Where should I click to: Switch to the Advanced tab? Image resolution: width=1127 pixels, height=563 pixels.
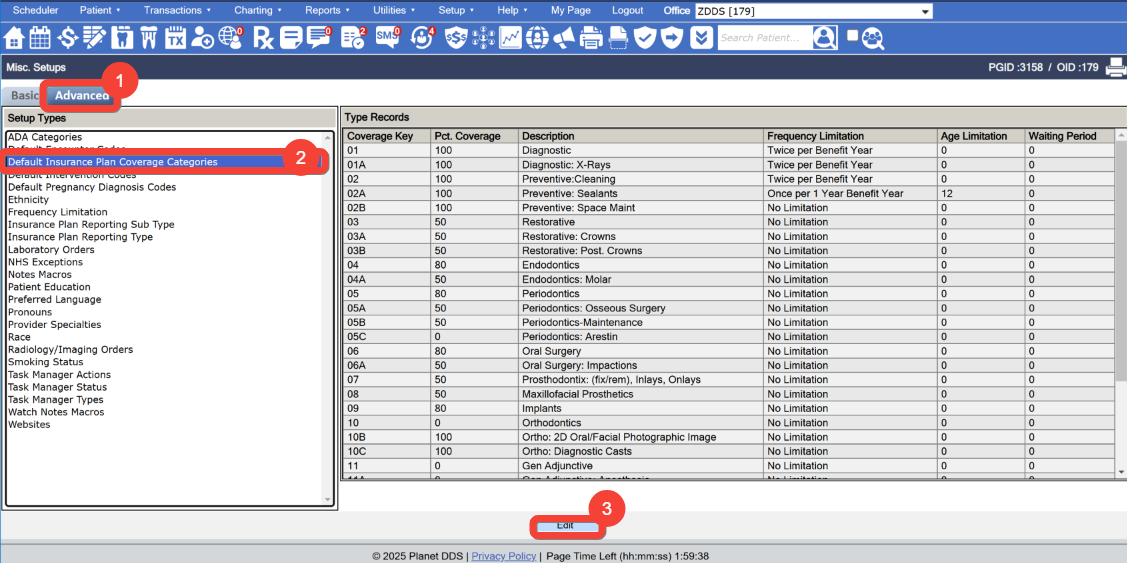pyautogui.click(x=83, y=96)
